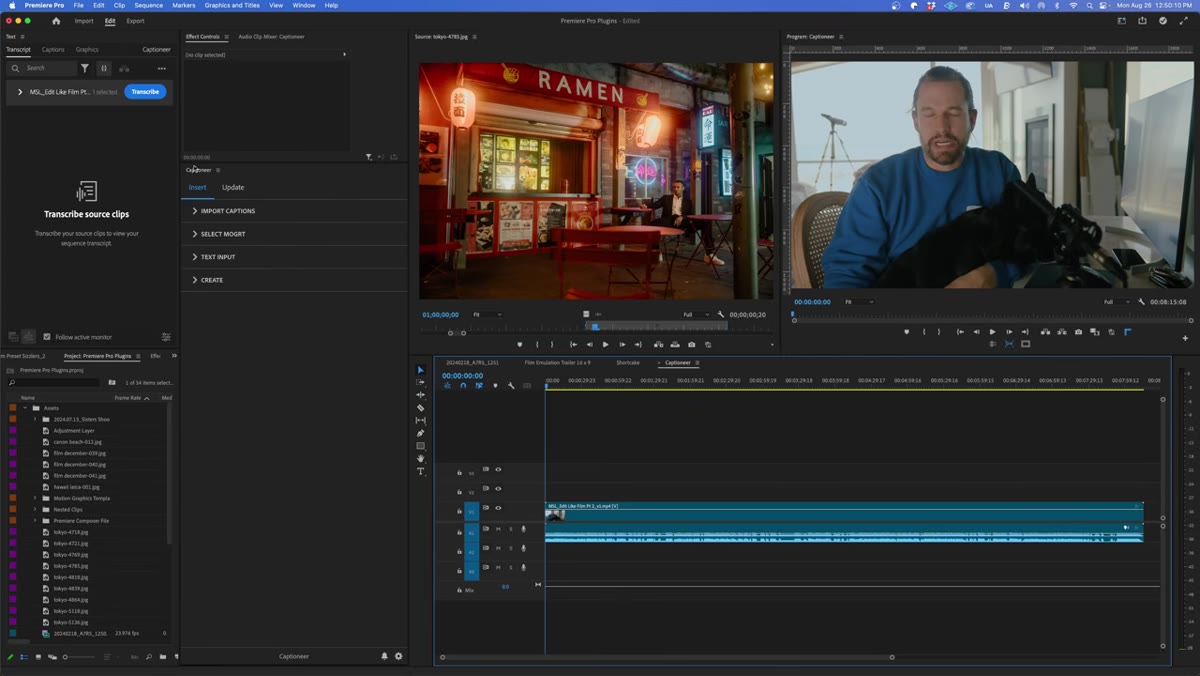The height and width of the screenshot is (676, 1200).
Task: Open Audio Clip Mixer: Captioneer tab
Action: pyautogui.click(x=271, y=36)
